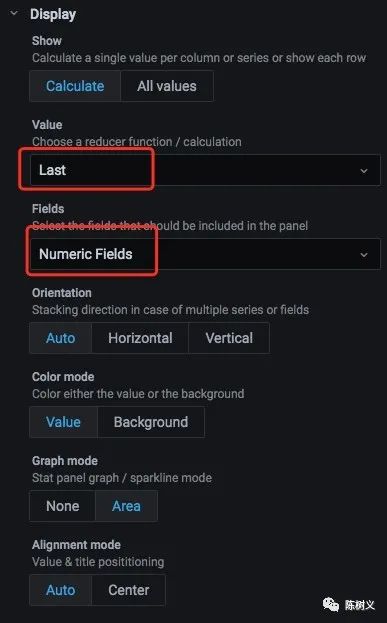Switch Show option to All values
The width and height of the screenshot is (387, 623).
click(167, 86)
